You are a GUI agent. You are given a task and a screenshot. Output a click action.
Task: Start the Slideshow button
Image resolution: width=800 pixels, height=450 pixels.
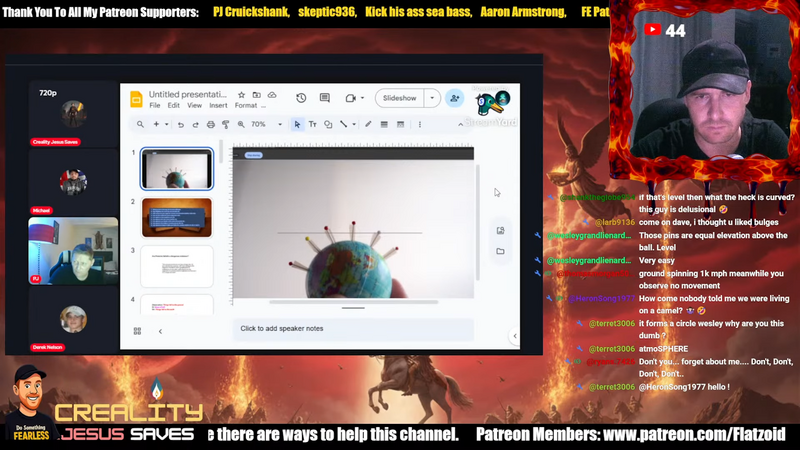click(x=399, y=98)
